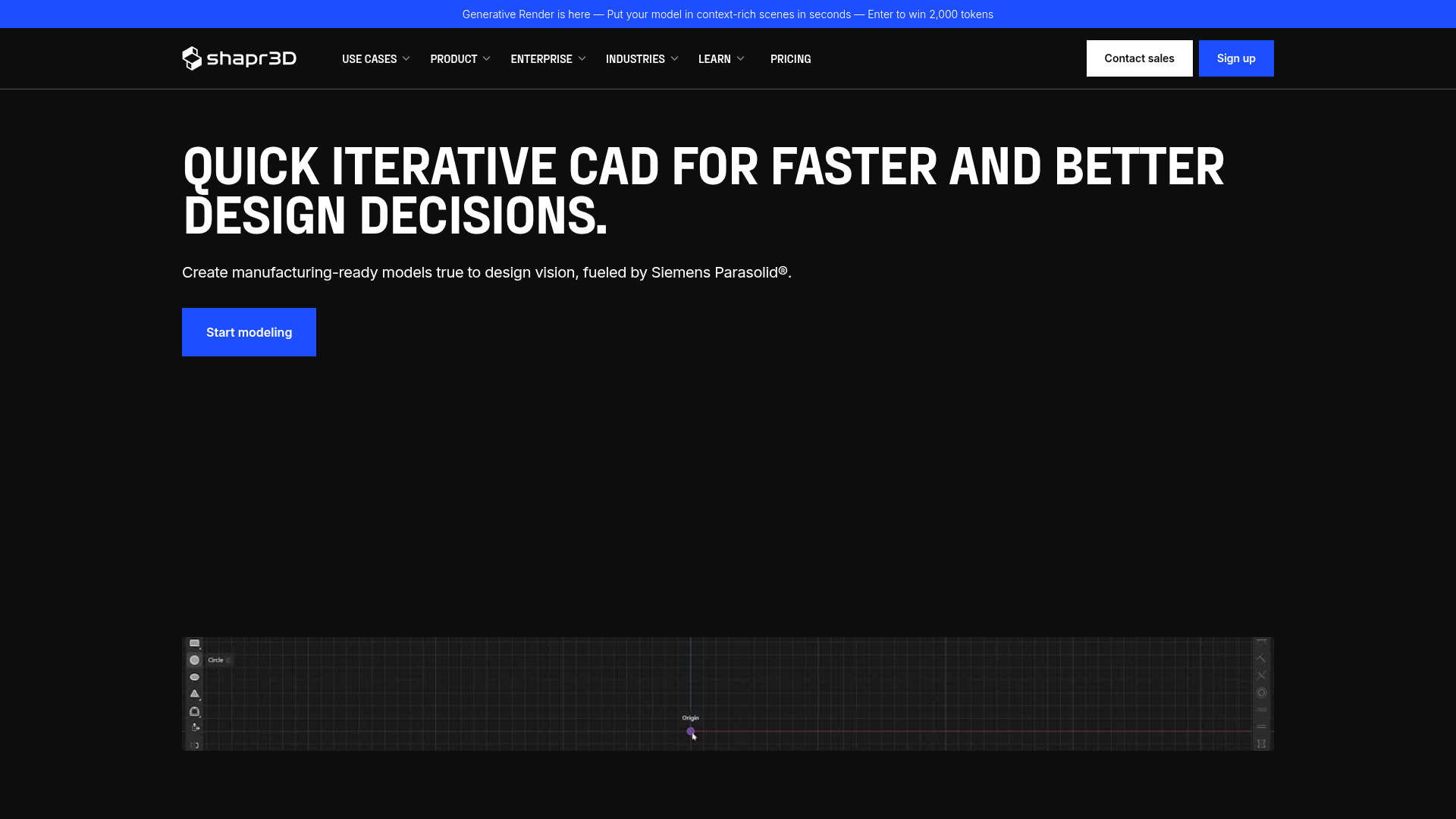Toggle the symmetry constraint at sidebar bottom
The height and width of the screenshot is (819, 1456).
pyautogui.click(x=1261, y=743)
